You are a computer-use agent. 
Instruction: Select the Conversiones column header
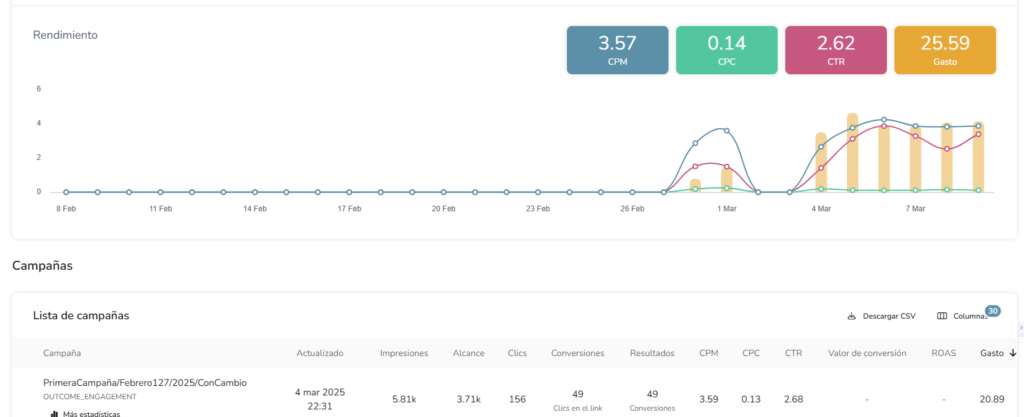(577, 353)
